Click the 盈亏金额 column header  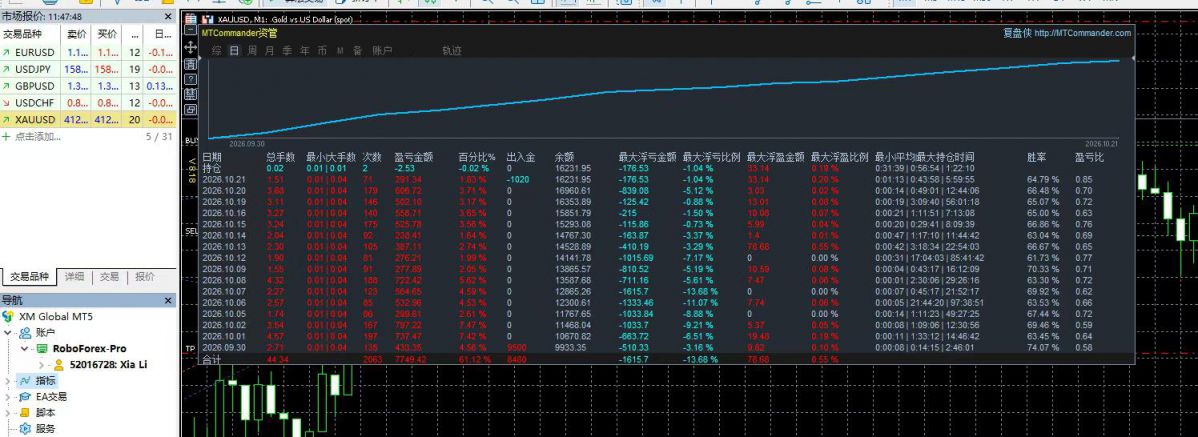click(x=413, y=157)
